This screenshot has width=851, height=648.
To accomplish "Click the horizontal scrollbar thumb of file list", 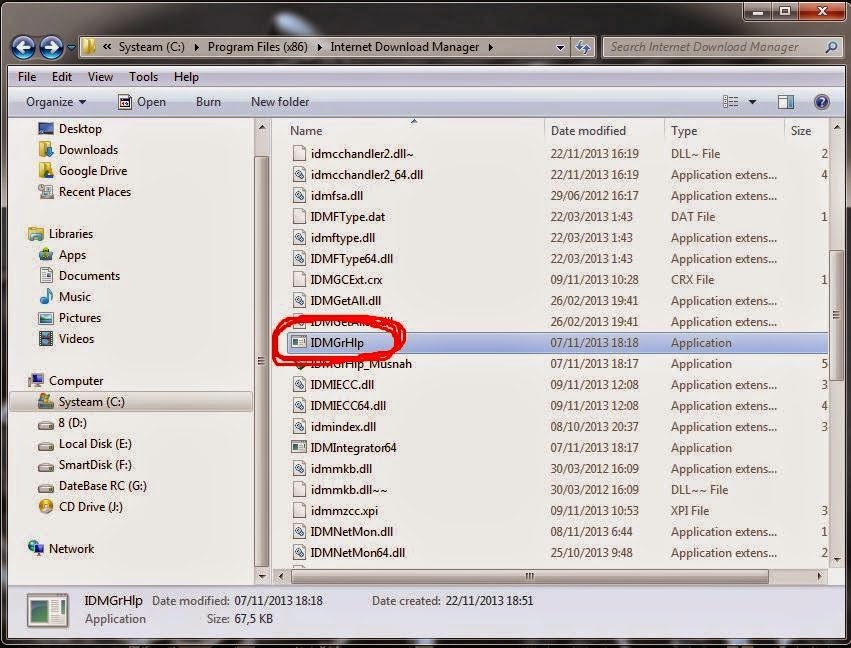I will [x=530, y=576].
